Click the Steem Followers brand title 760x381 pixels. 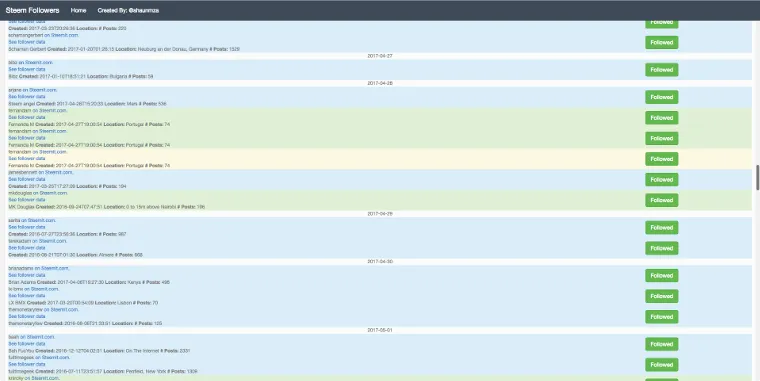32,10
